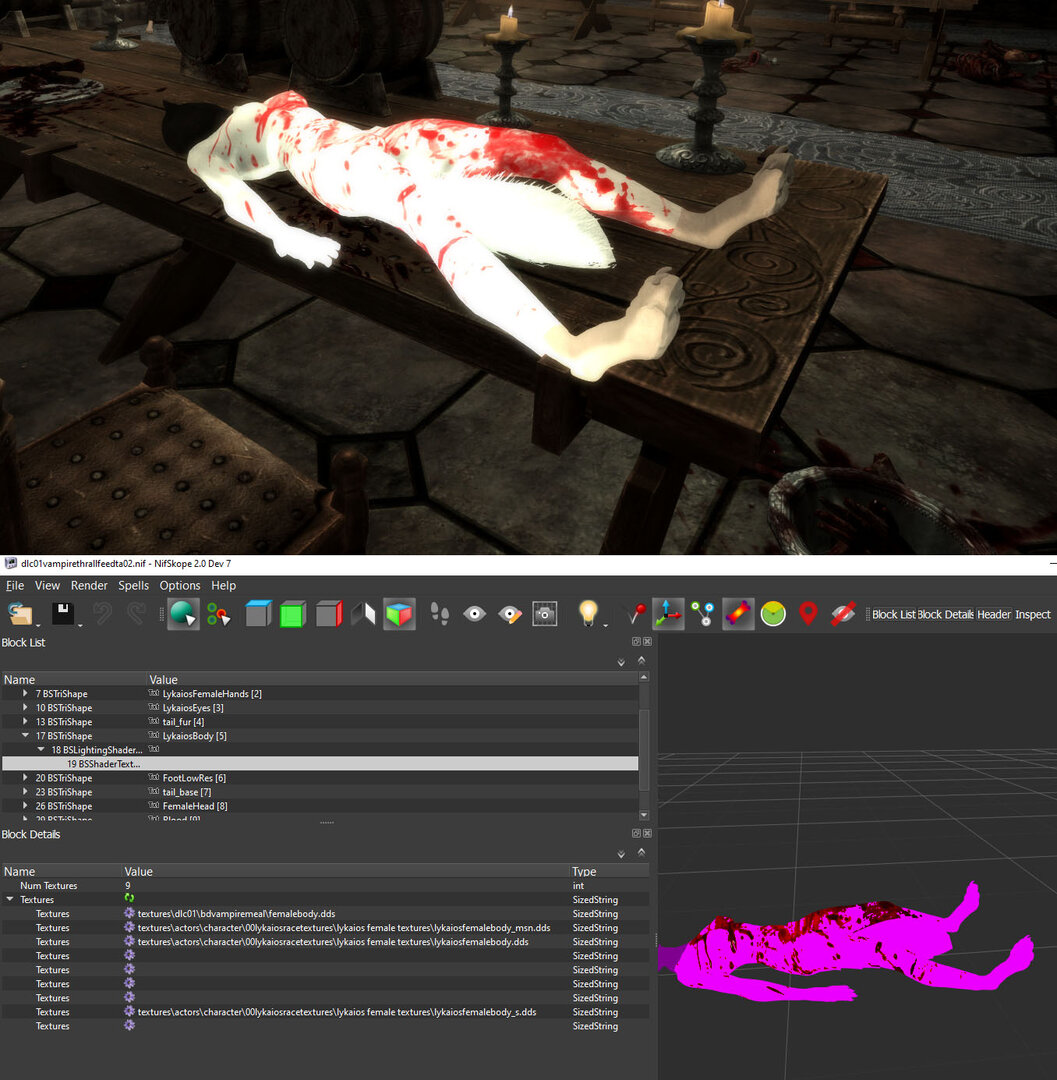Toggle the eye with pencil icon
This screenshot has width=1057, height=1080.
coord(510,614)
